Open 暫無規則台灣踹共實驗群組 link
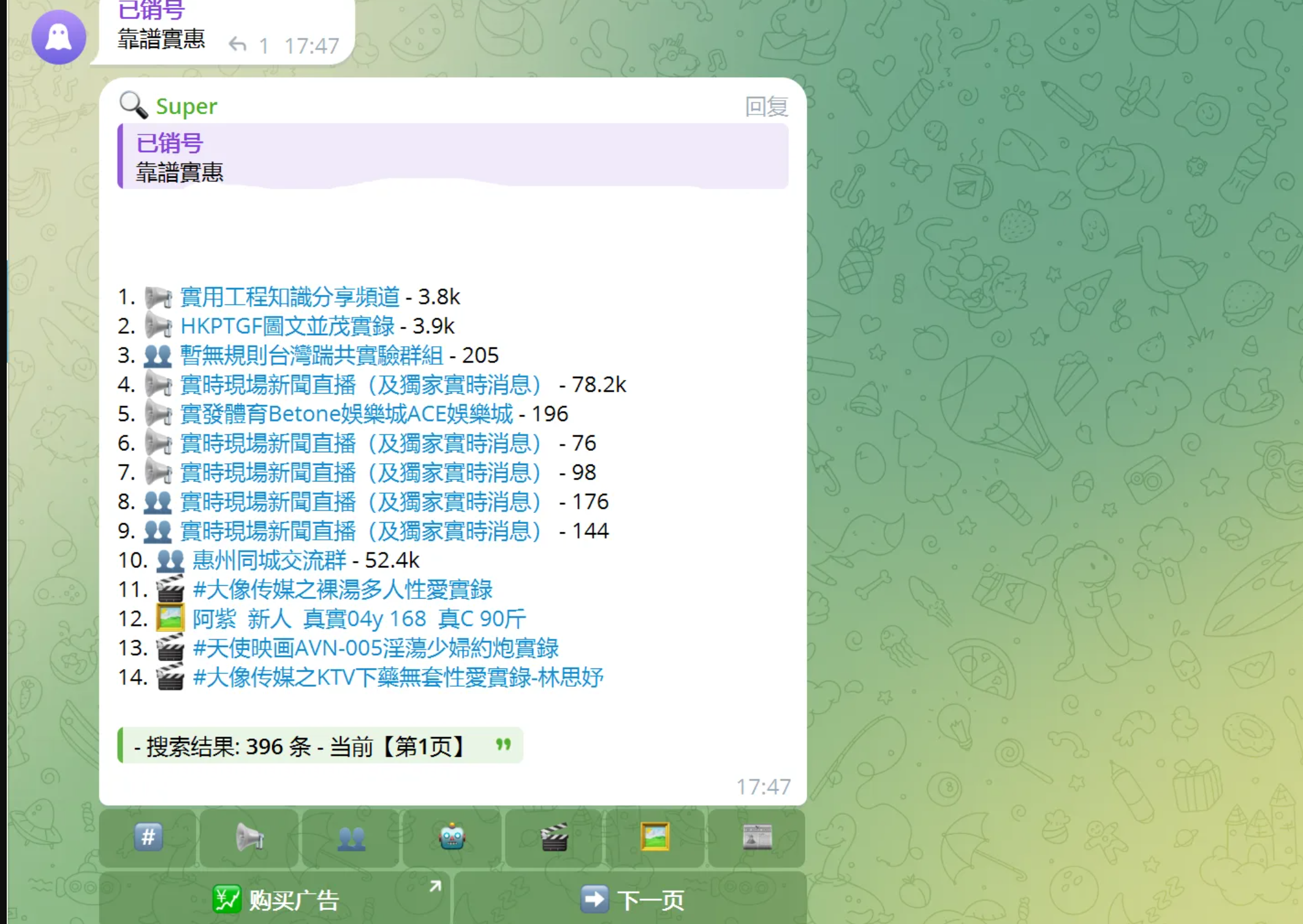1303x924 pixels. tap(311, 355)
